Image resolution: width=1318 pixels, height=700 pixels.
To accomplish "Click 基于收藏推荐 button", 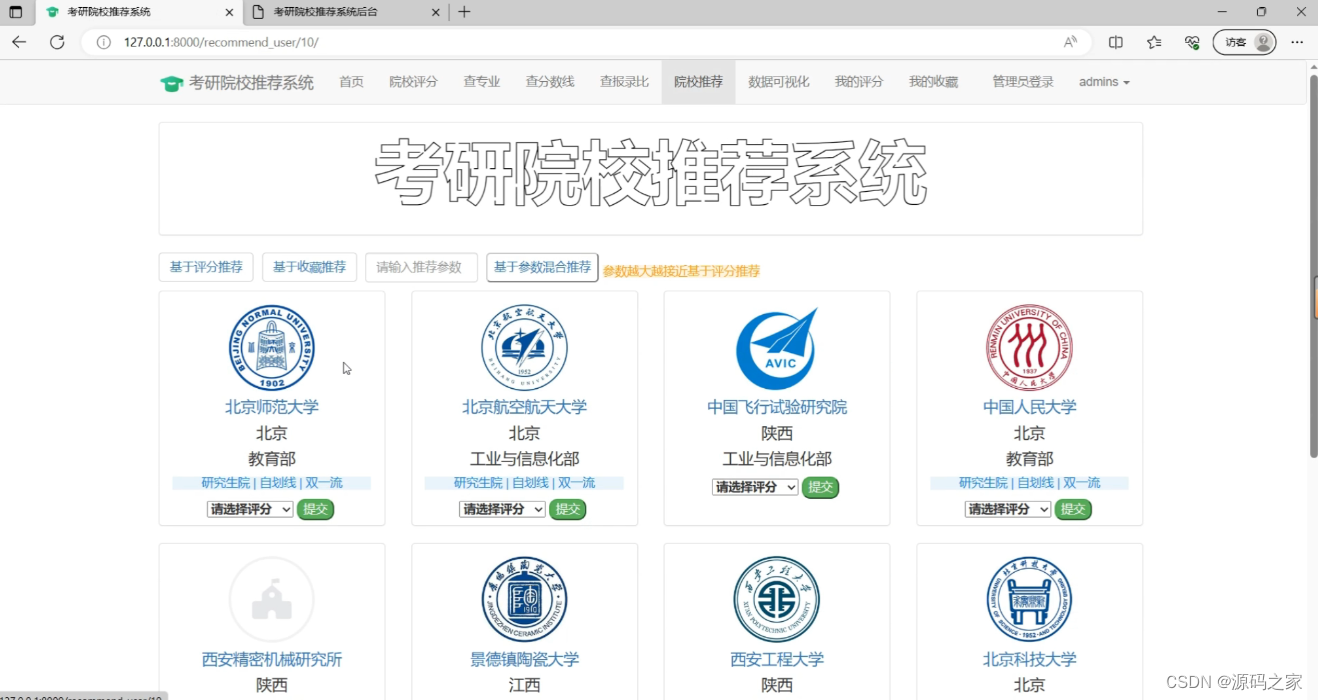I will pyautogui.click(x=309, y=267).
